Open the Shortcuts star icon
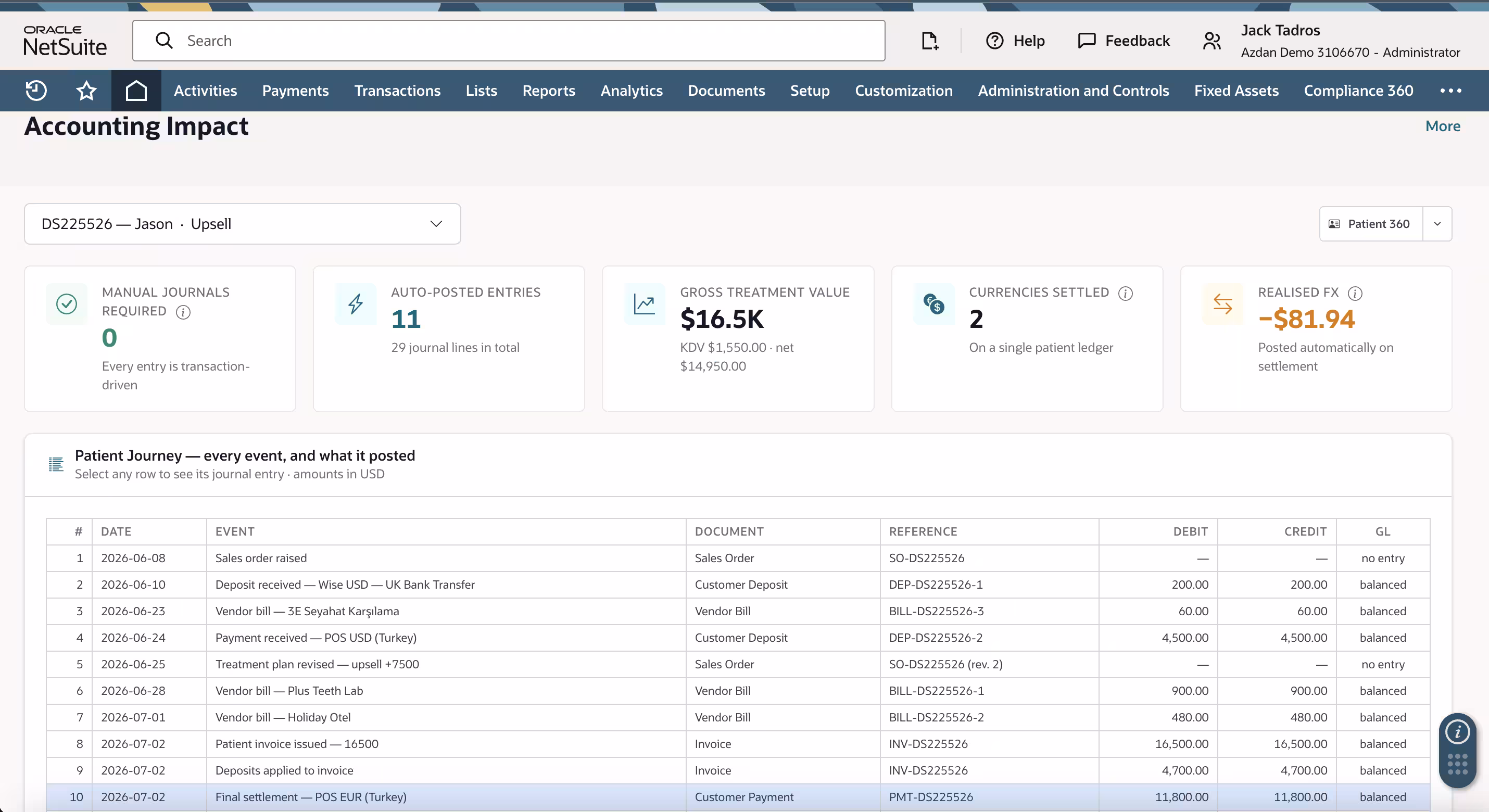The image size is (1489, 812). click(86, 91)
